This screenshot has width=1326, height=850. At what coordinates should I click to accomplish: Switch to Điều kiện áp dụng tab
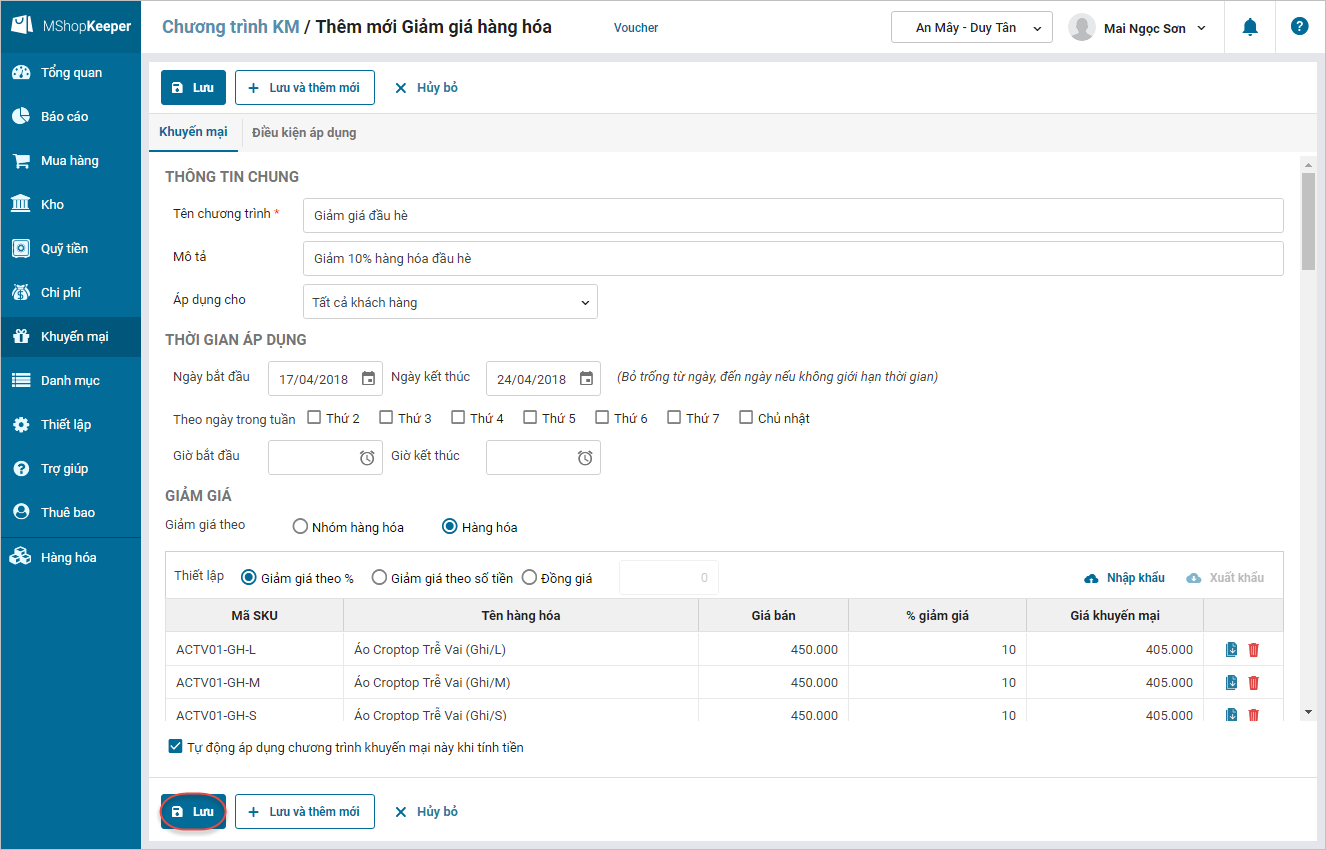pos(304,133)
